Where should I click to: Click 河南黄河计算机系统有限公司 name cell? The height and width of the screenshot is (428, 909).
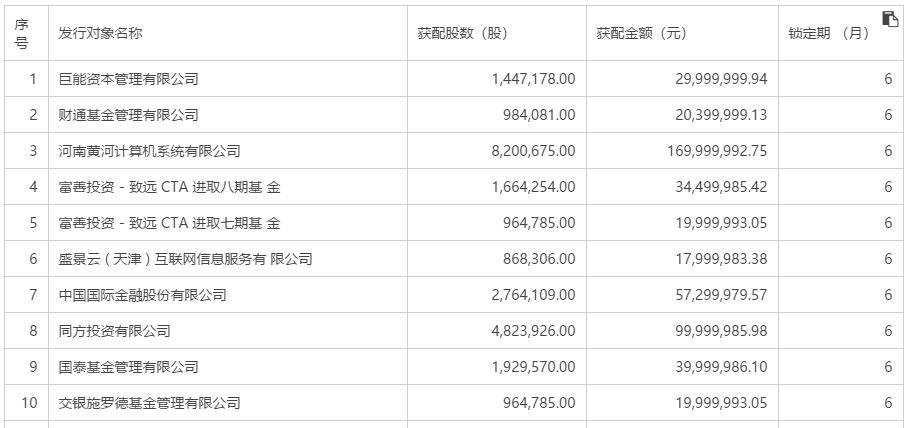(150, 151)
